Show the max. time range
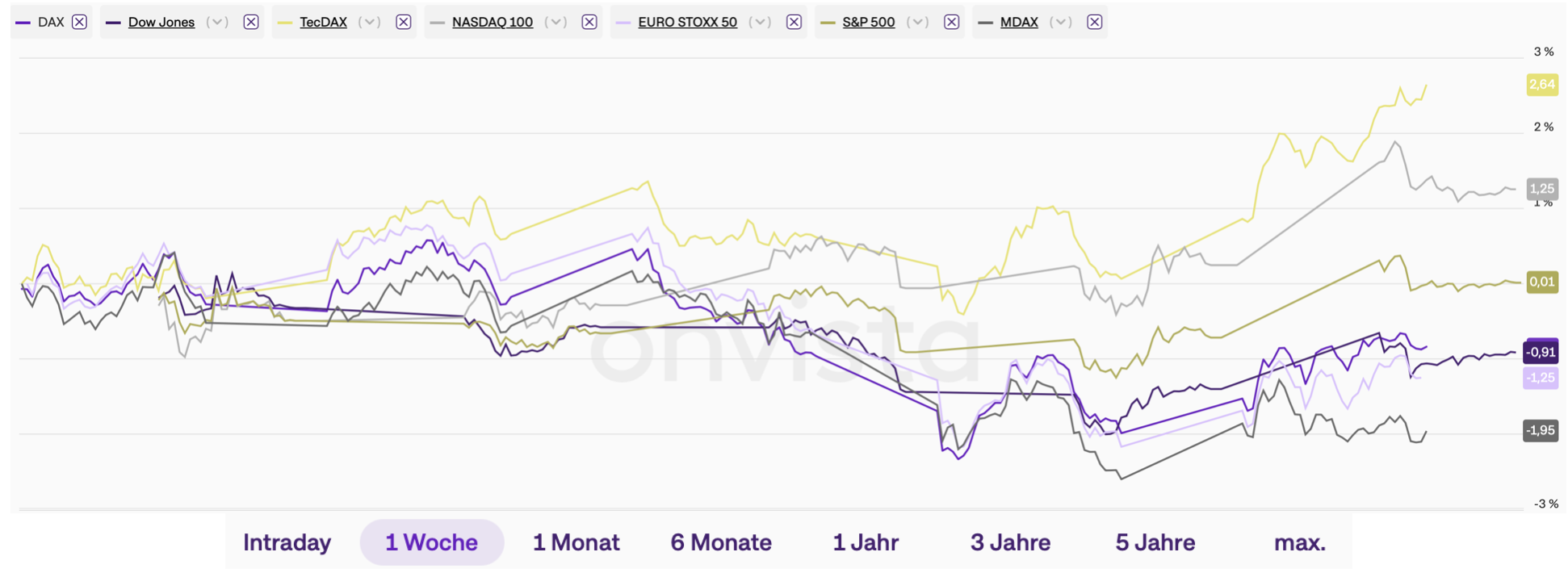The image size is (1568, 573). (x=1300, y=542)
